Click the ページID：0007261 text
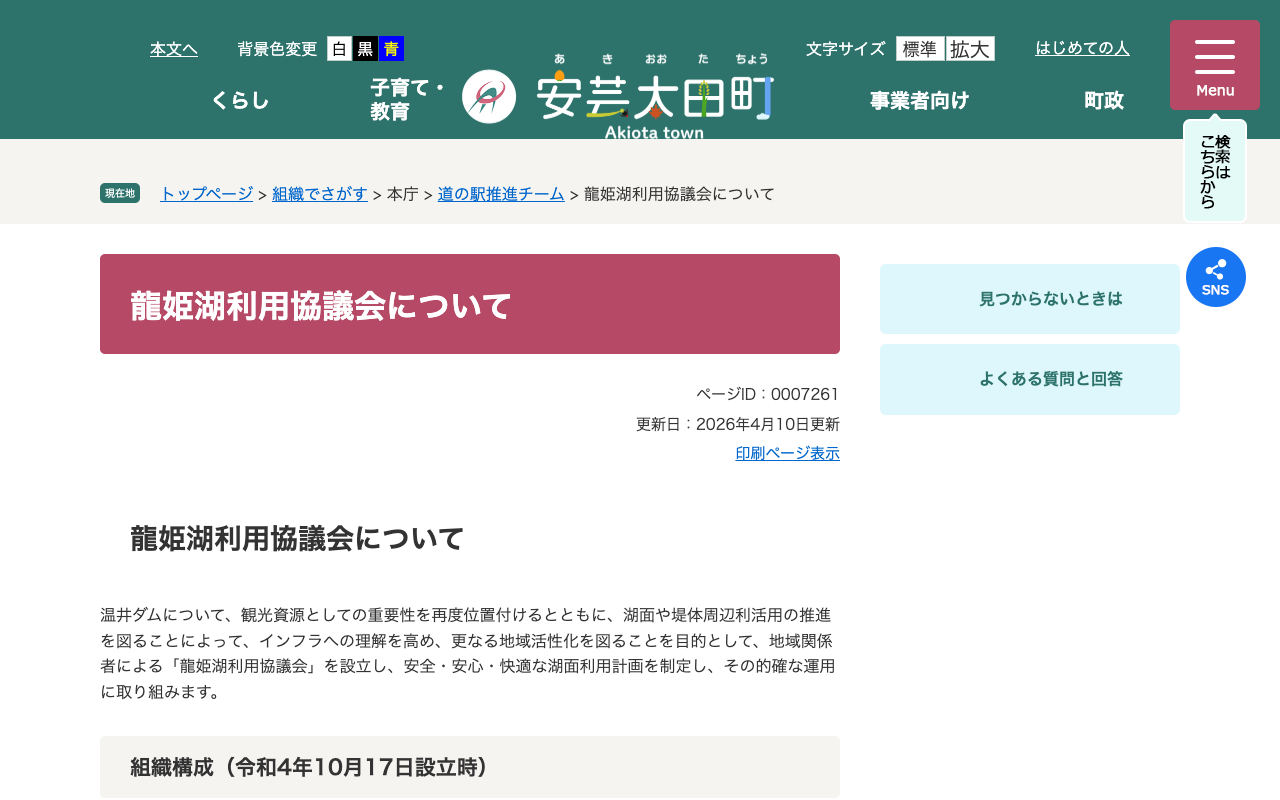 coord(768,394)
